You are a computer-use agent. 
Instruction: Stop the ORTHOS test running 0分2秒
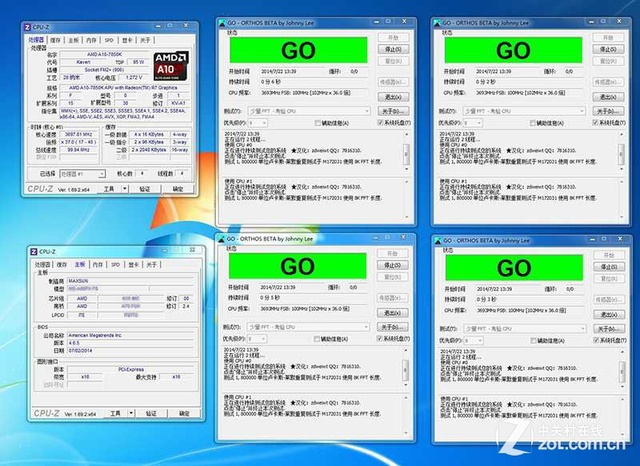click(608, 49)
